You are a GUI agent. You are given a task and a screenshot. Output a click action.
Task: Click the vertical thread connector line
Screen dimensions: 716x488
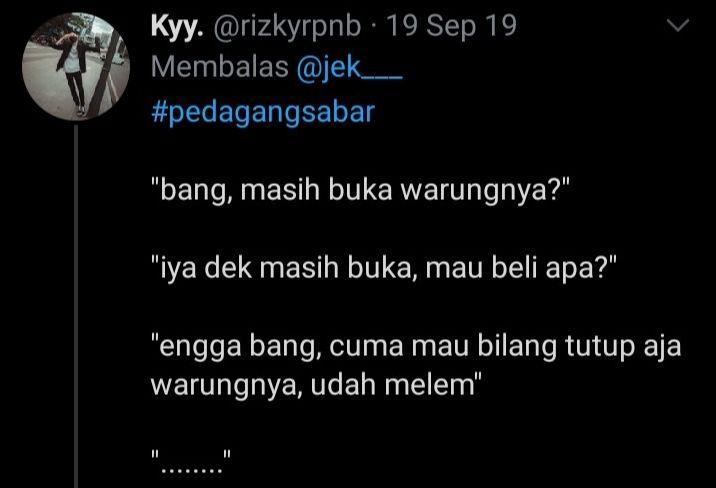(76, 306)
